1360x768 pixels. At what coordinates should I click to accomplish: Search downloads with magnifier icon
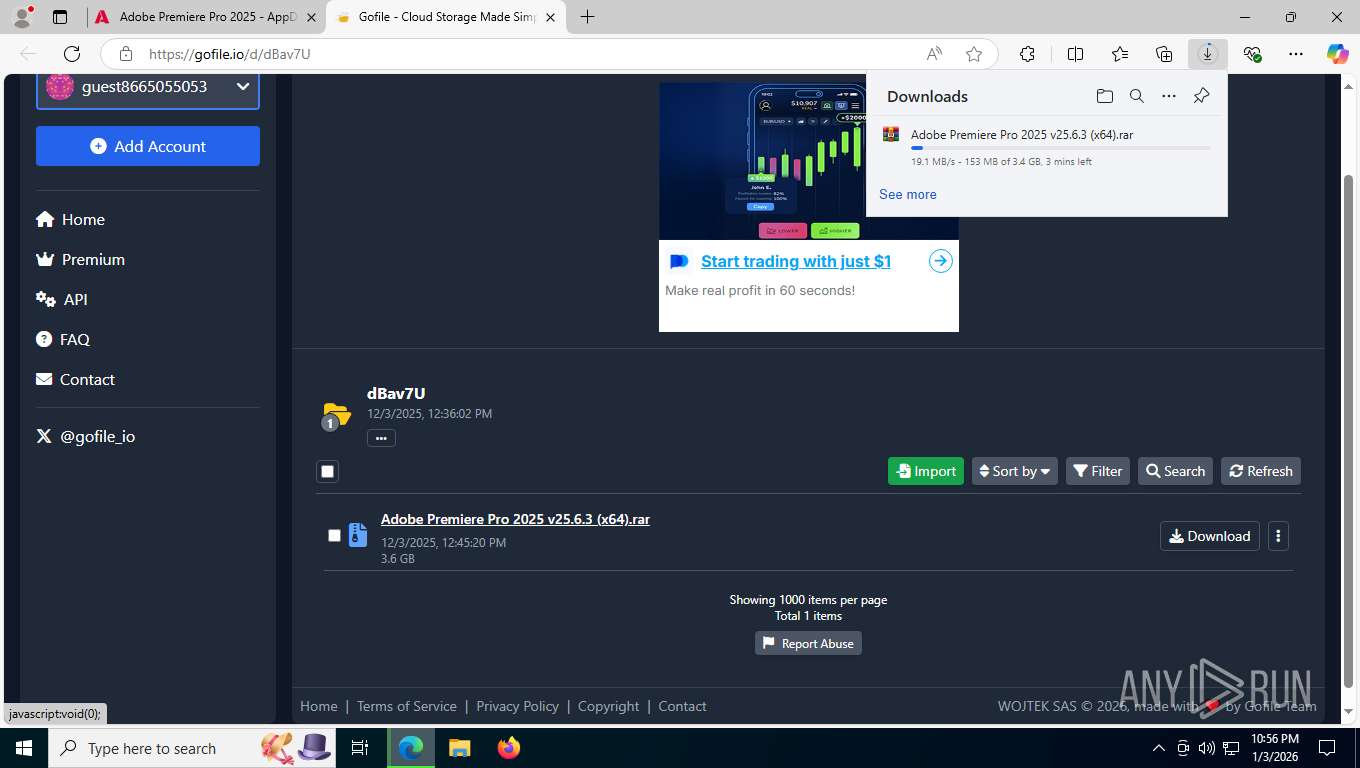1136,96
